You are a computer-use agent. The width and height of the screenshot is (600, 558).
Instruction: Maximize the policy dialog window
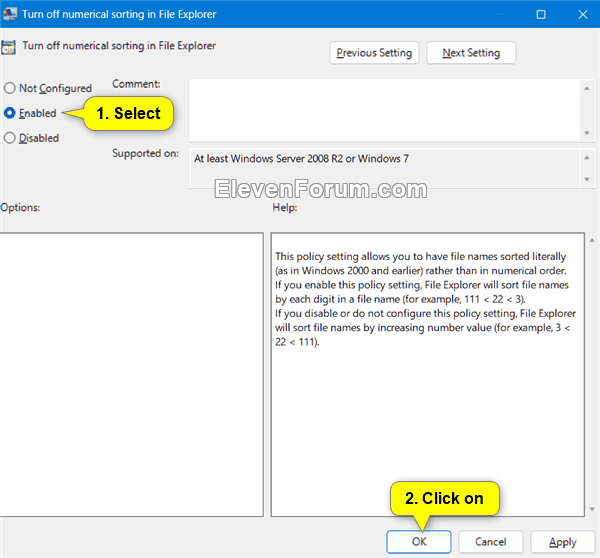point(541,15)
